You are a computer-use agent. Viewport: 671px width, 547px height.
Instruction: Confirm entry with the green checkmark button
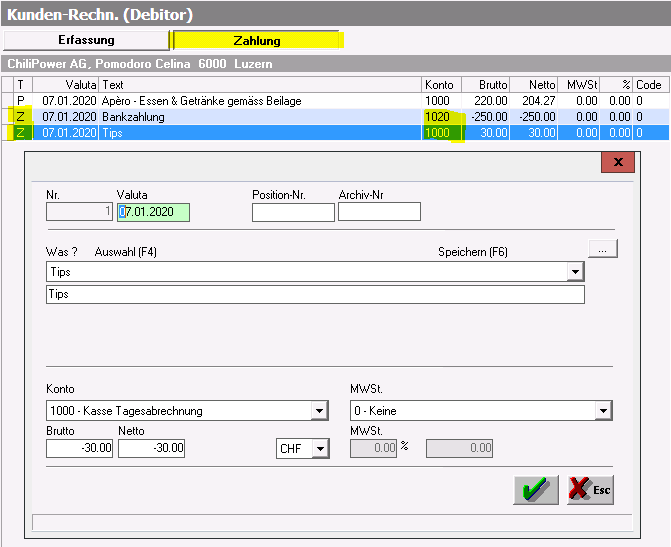536,490
